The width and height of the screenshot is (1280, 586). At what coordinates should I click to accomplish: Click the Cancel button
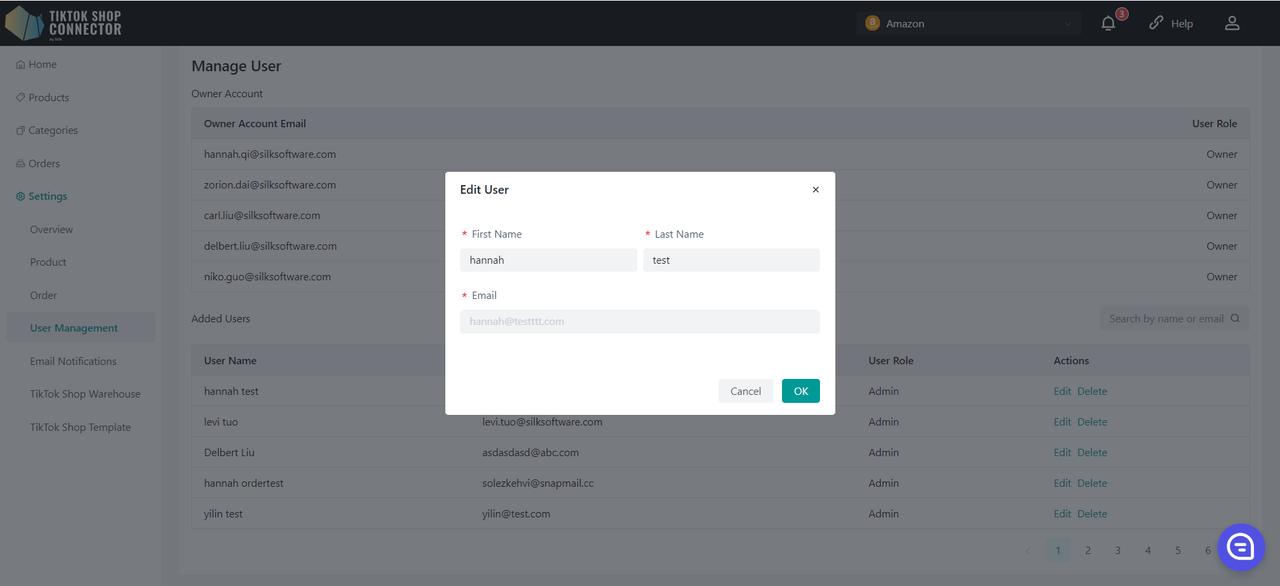click(x=745, y=391)
